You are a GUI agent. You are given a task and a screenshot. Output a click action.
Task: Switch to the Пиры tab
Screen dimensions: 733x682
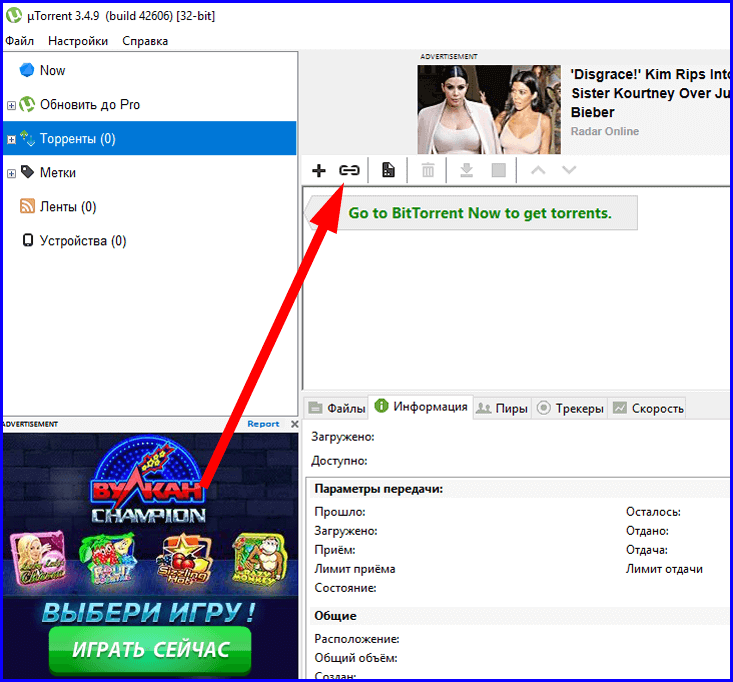coord(502,408)
